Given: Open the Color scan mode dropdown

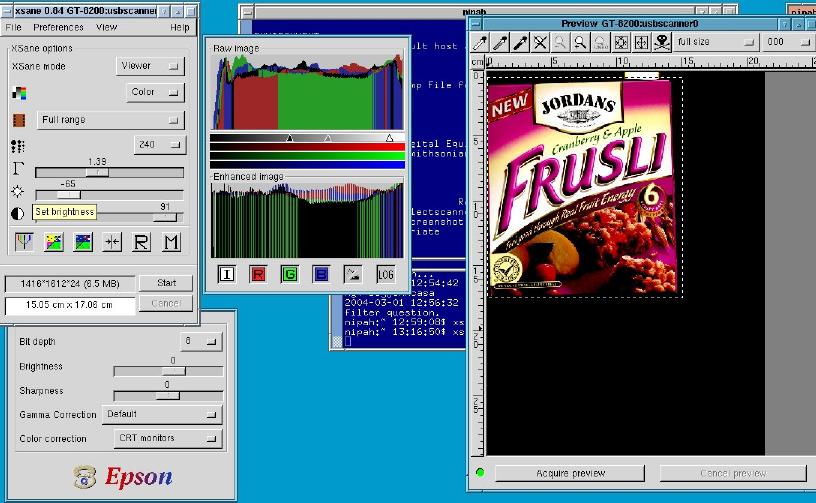Looking at the screenshot, I should click(x=156, y=92).
